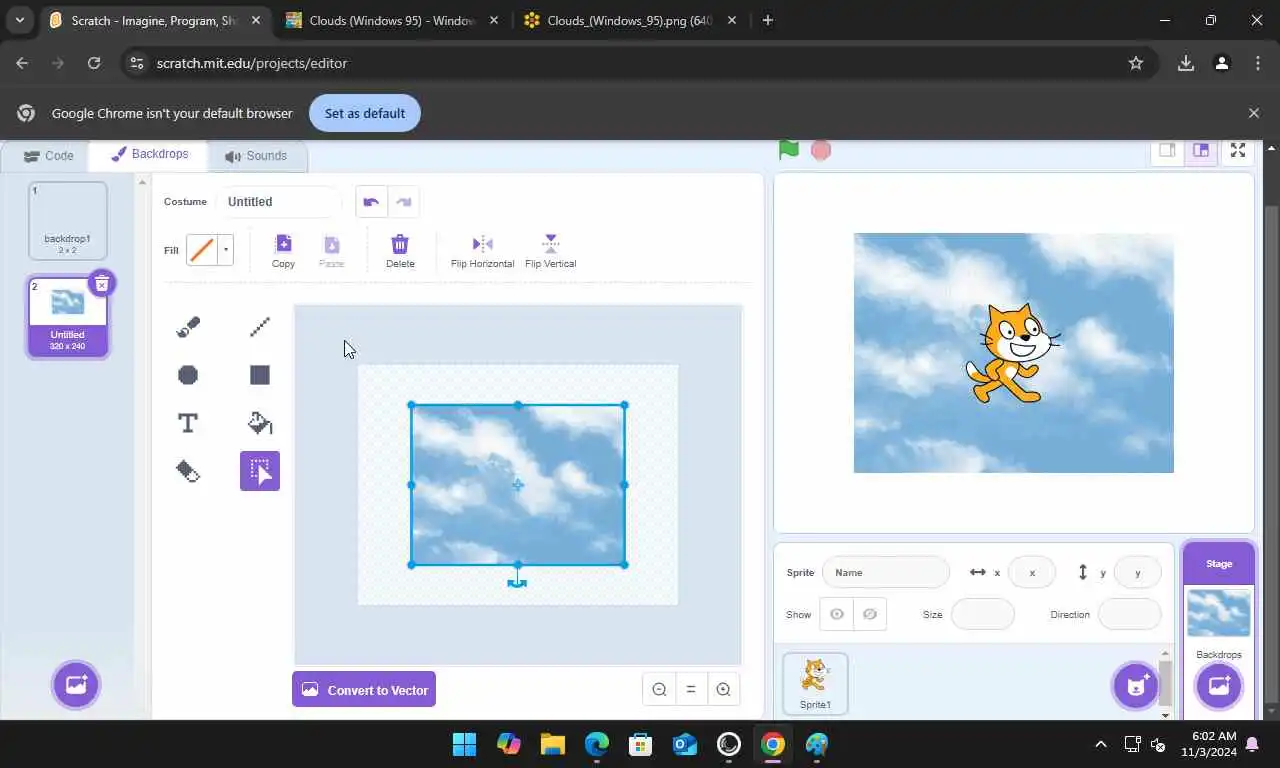Select the Rectangle tool
The width and height of the screenshot is (1280, 768).
(260, 375)
